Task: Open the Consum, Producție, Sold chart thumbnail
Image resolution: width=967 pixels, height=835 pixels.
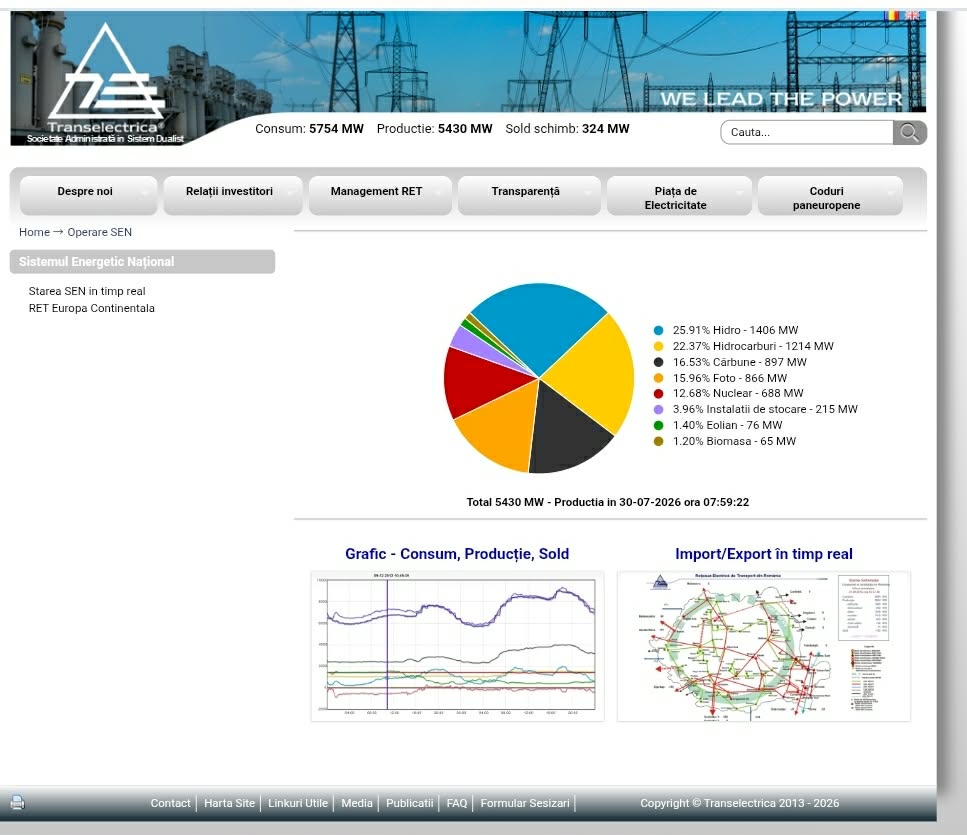Action: (x=457, y=646)
